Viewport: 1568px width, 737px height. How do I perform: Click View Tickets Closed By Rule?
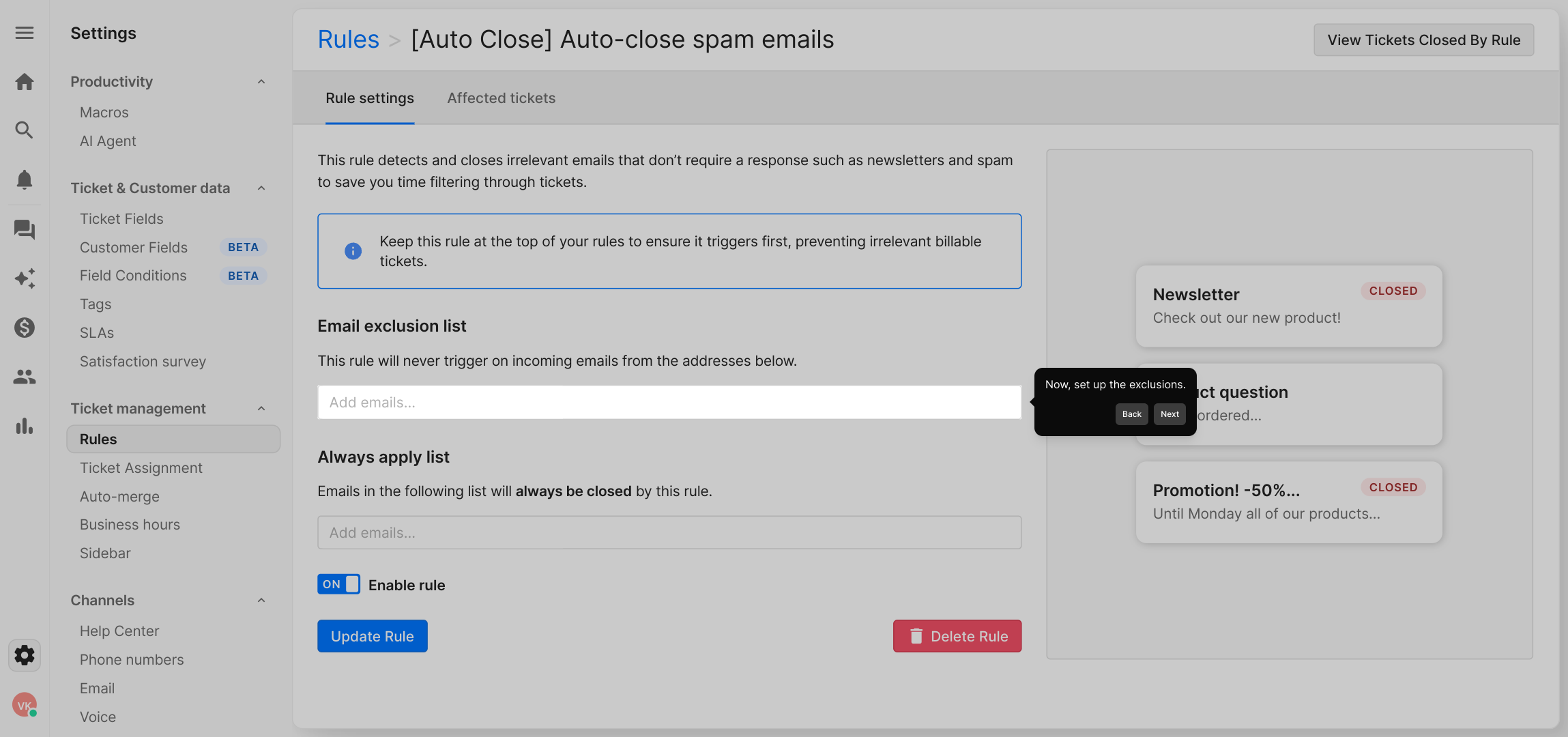point(1424,40)
